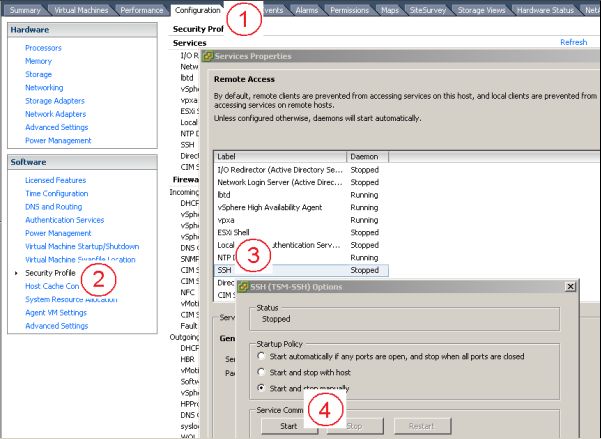The height and width of the screenshot is (439, 601).
Task: Click the Services Properties title icon
Action: (208, 56)
